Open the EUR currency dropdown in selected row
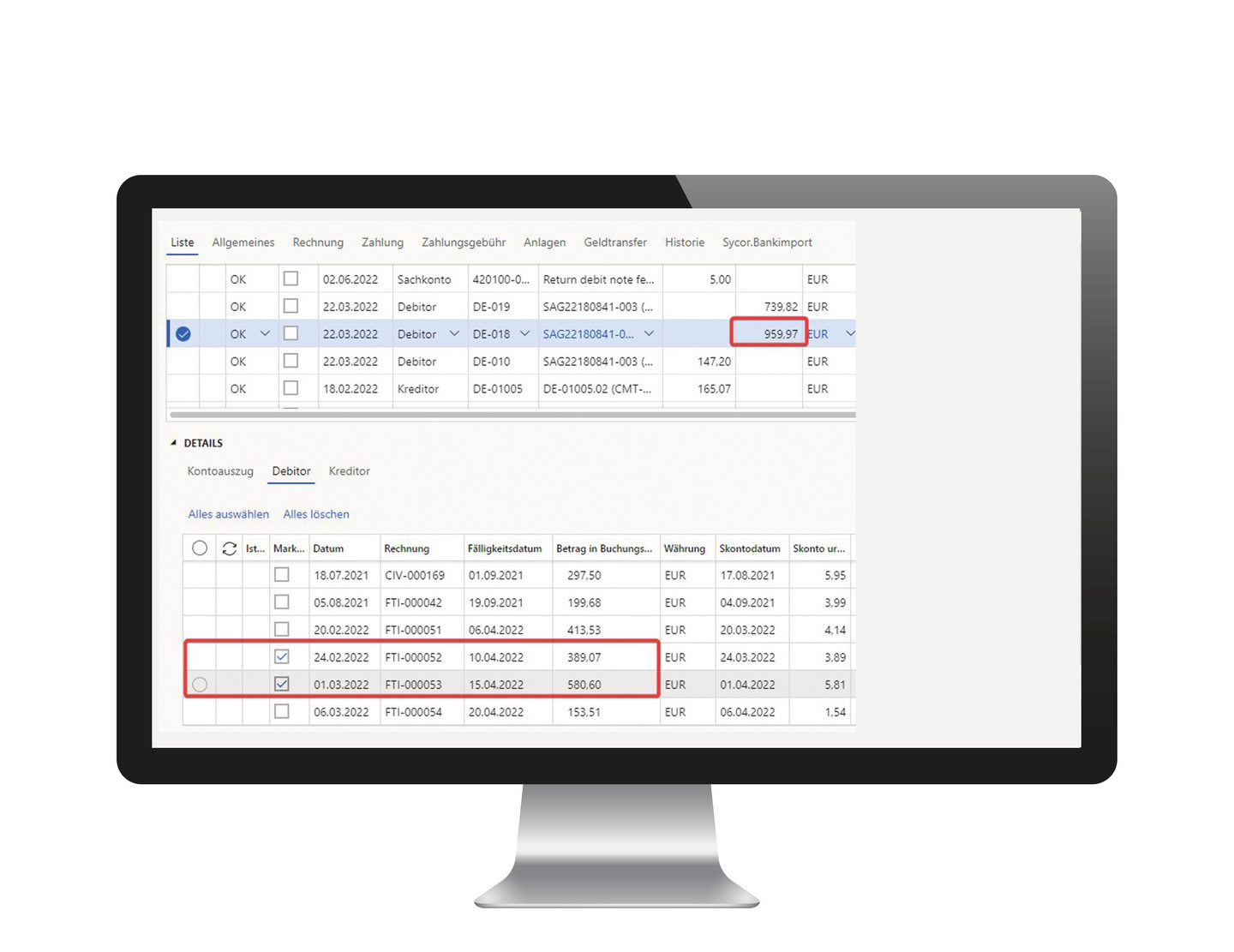Screen dimensions: 1234x952 coord(850,333)
